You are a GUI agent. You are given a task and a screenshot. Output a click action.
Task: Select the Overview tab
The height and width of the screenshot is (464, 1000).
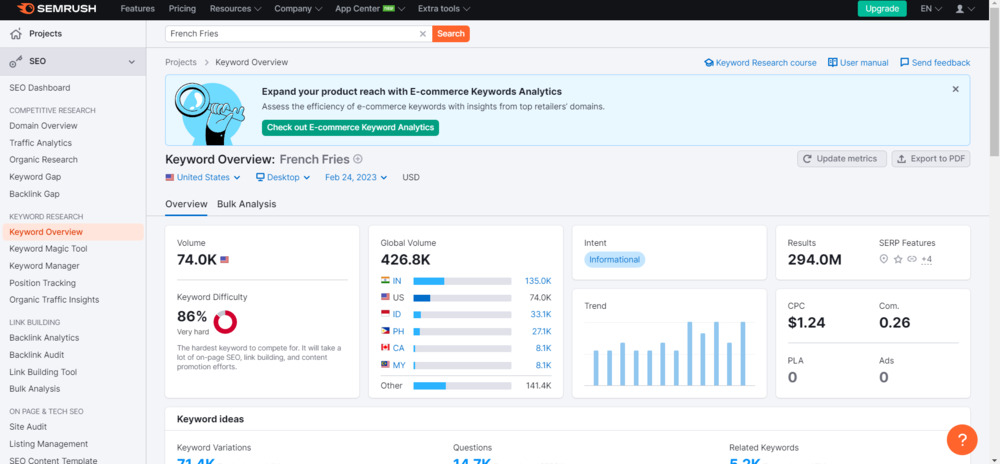tap(186, 204)
